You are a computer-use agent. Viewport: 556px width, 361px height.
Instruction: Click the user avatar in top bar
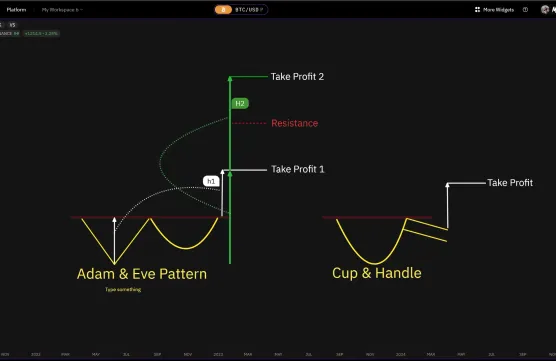pyautogui.click(x=545, y=10)
